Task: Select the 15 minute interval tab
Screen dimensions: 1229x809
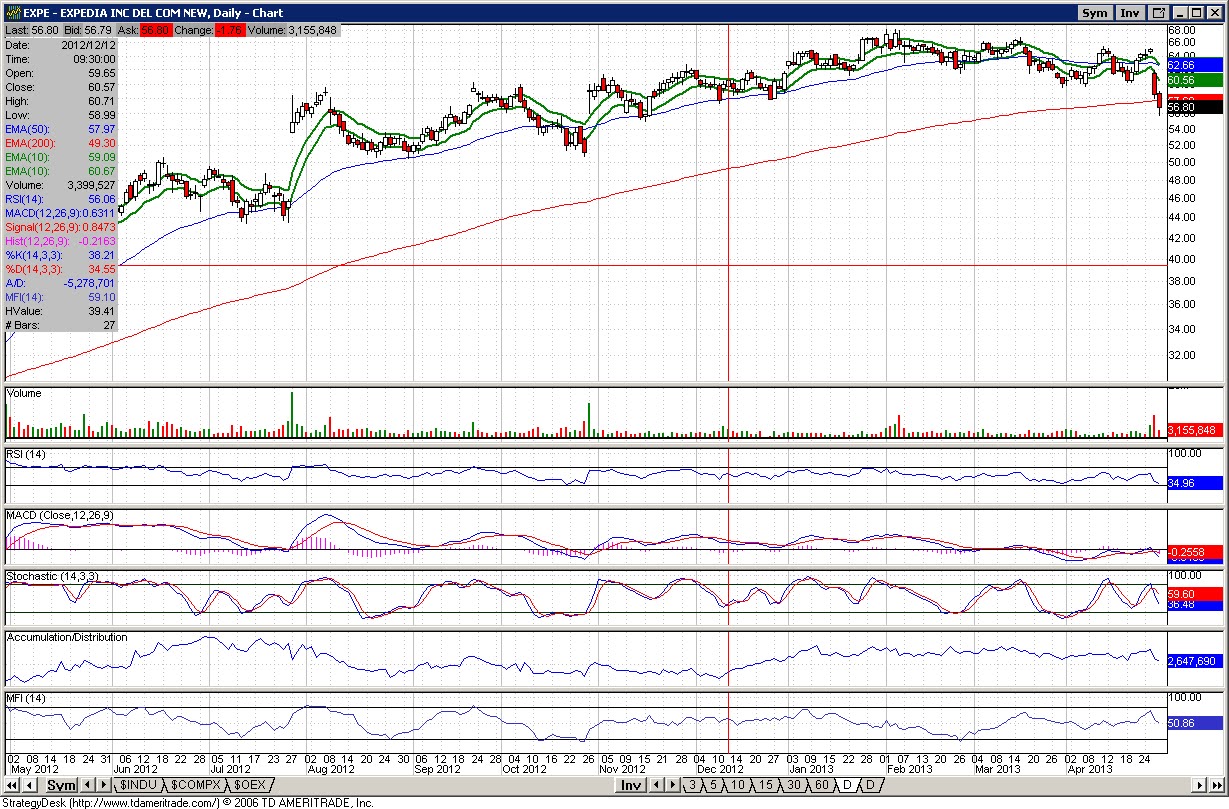Action: coord(766,785)
